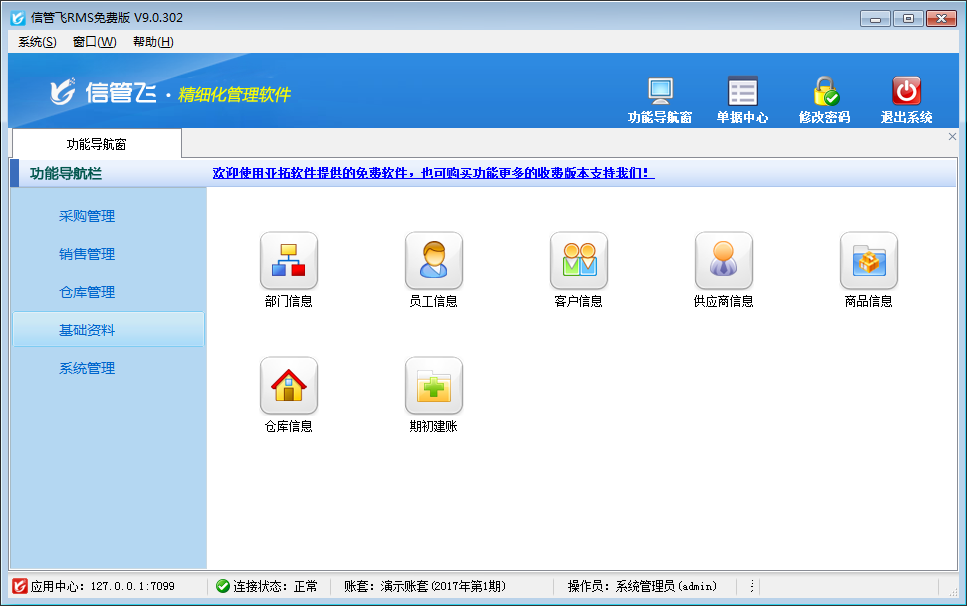
Task: Select 仓库管理 in the navigation sidebar
Action: pos(87,292)
